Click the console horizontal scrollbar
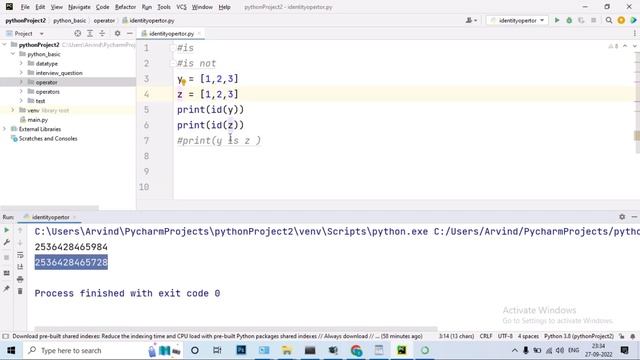Viewport: 640px width, 360px height. click(236, 329)
